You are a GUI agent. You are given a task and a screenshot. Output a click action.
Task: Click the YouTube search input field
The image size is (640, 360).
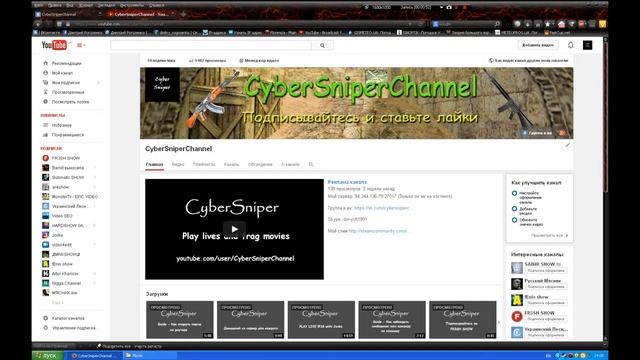tap(211, 45)
